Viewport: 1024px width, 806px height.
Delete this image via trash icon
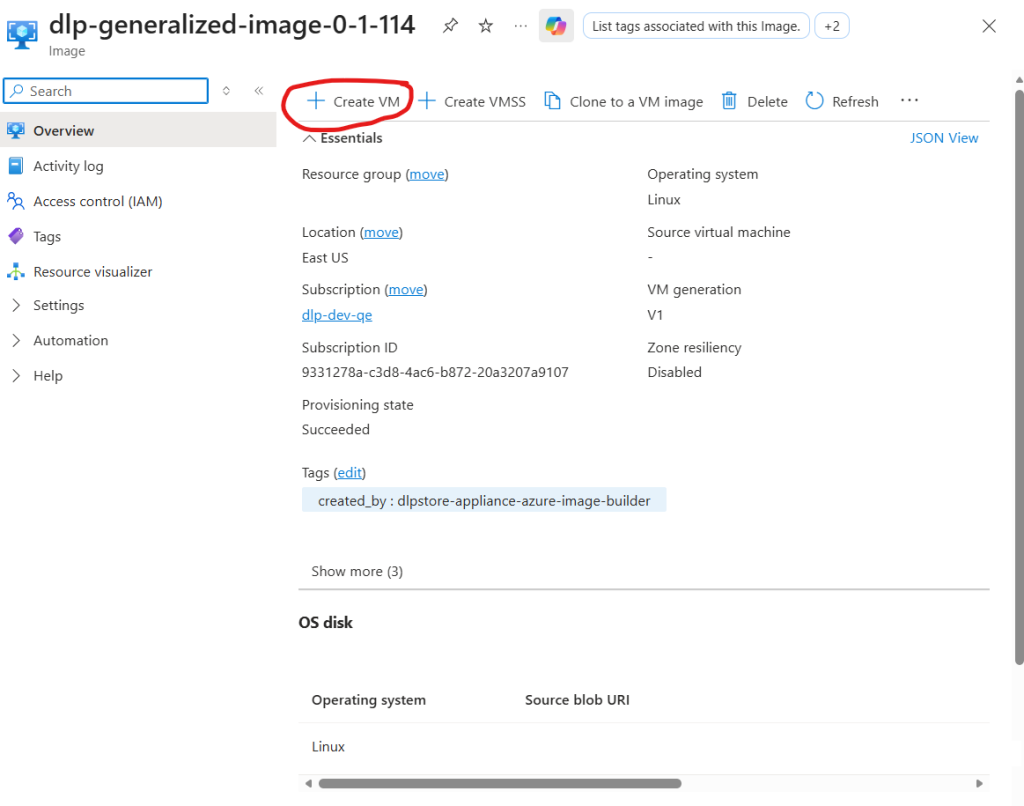tap(754, 102)
